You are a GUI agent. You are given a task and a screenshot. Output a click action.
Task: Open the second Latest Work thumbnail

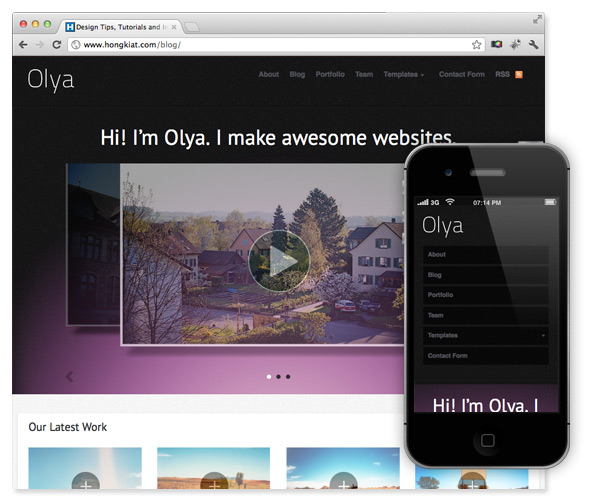[x=214, y=468]
